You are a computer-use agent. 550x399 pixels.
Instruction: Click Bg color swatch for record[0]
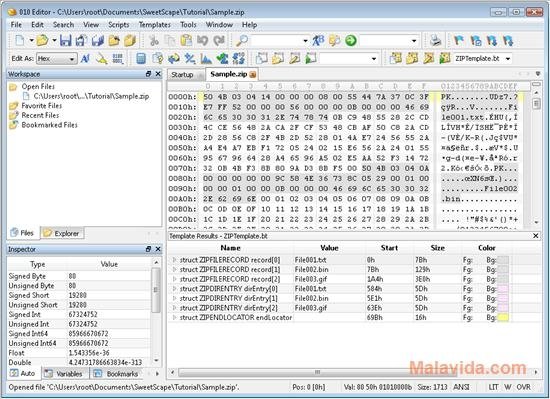(x=503, y=260)
